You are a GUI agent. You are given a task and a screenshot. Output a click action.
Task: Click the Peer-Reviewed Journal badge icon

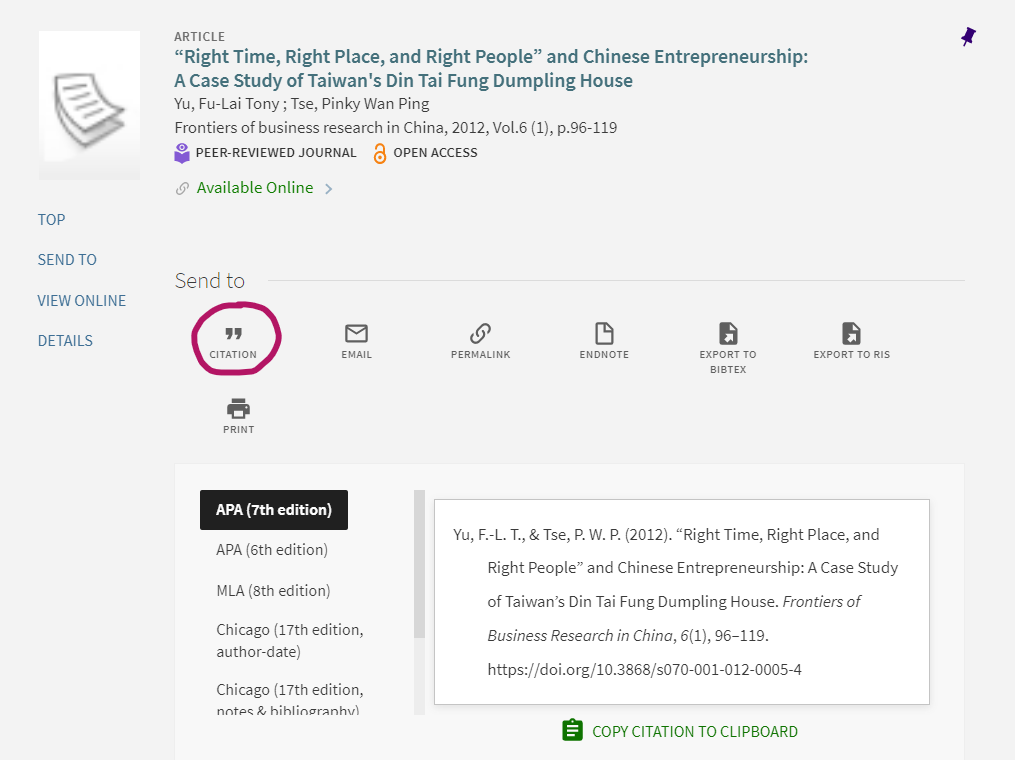click(182, 152)
